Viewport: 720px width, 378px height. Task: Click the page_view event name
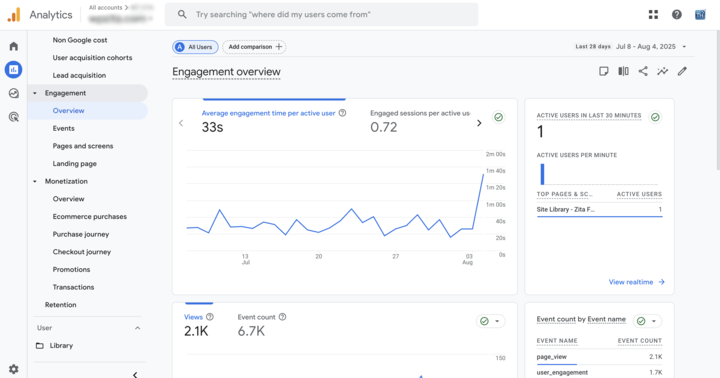coord(551,357)
